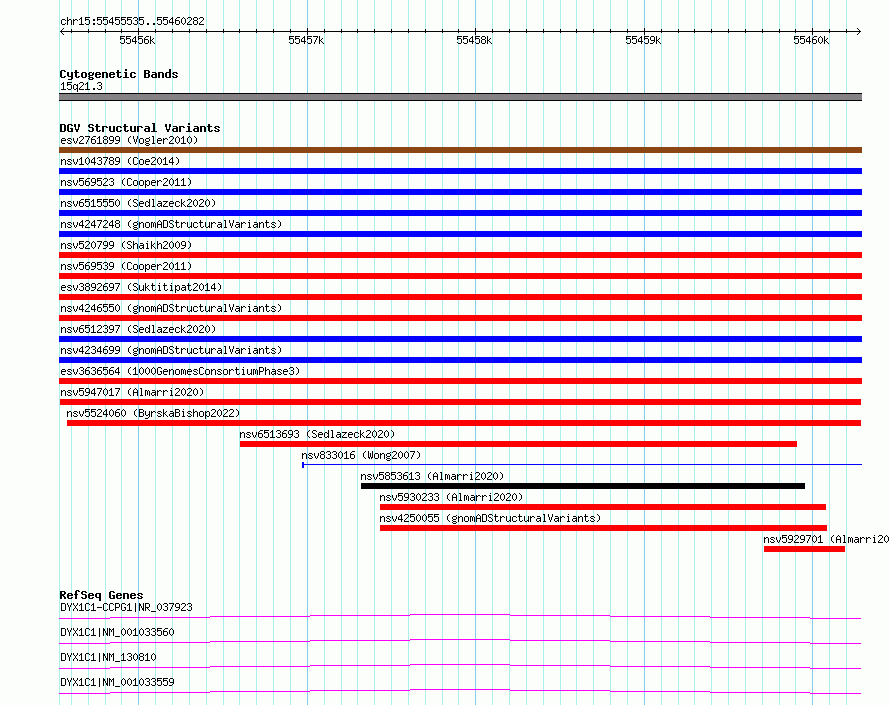This screenshot has height=705, width=890.
Task: Click the red nsv6513693 variant bar
Action: click(518, 444)
